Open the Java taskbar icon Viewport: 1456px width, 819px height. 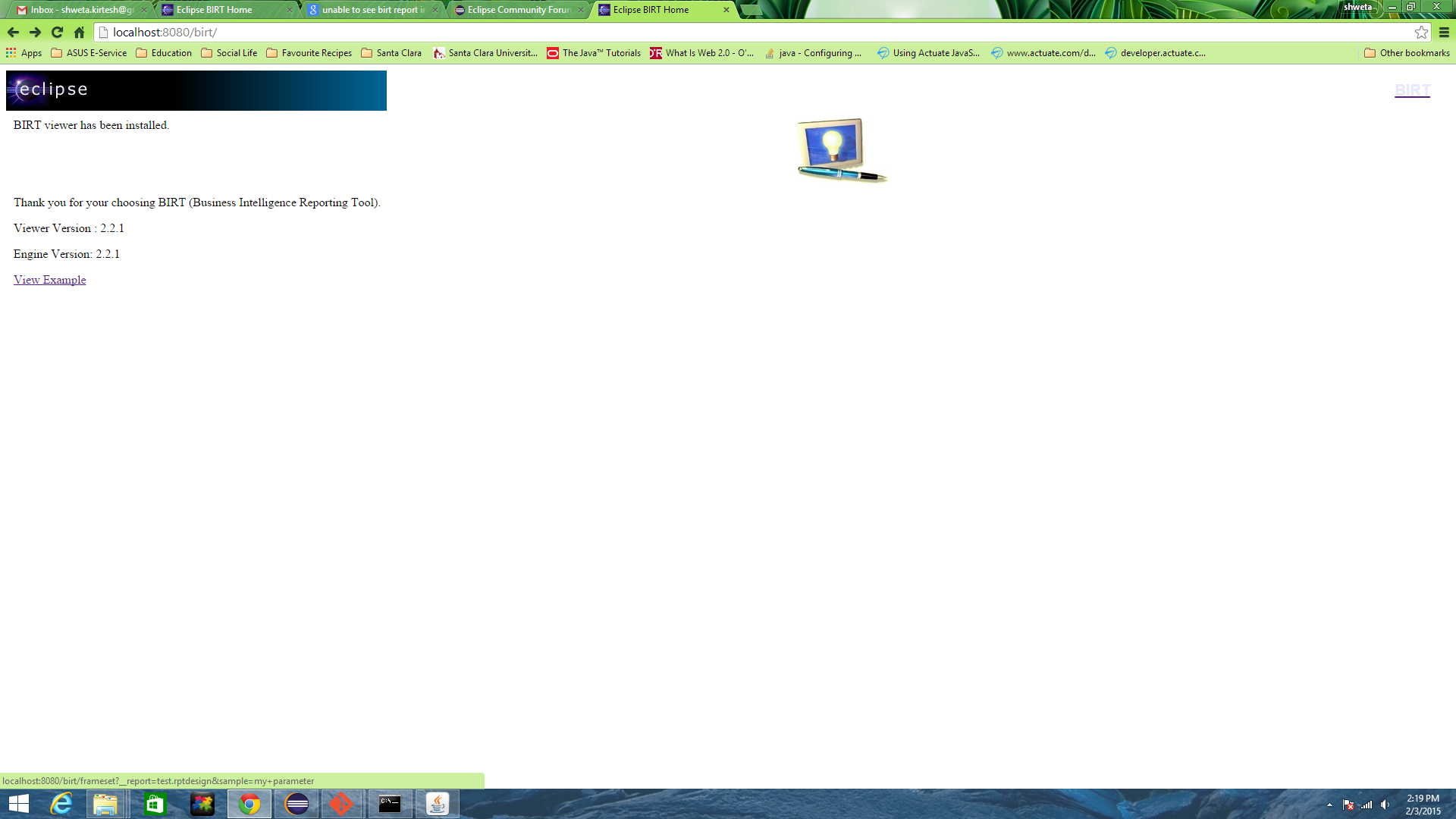tap(437, 804)
